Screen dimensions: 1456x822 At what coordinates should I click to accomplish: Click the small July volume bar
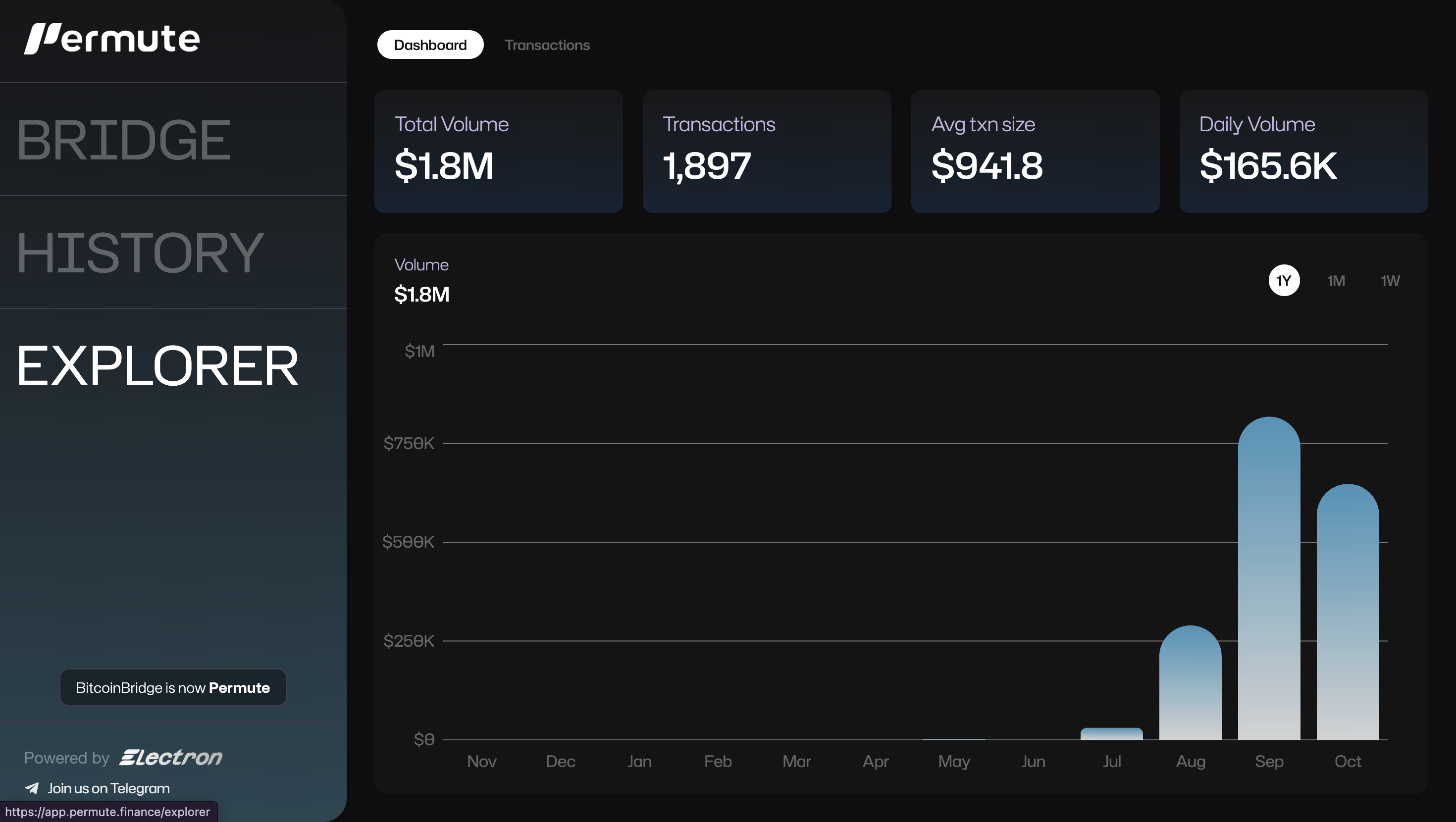1111,733
